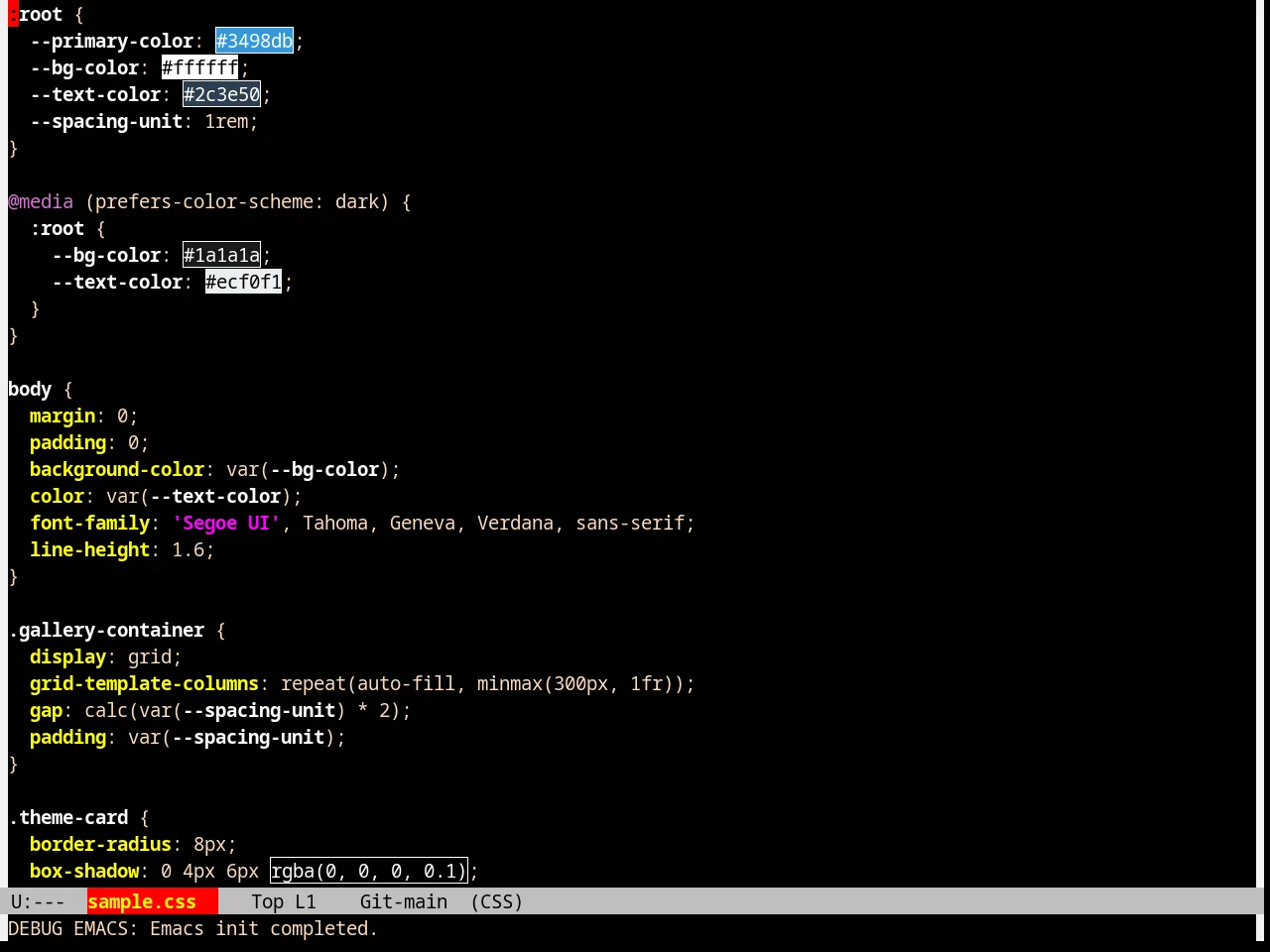Viewport: 1270px width, 952px height.
Task: Click the line-height property
Action: (89, 549)
